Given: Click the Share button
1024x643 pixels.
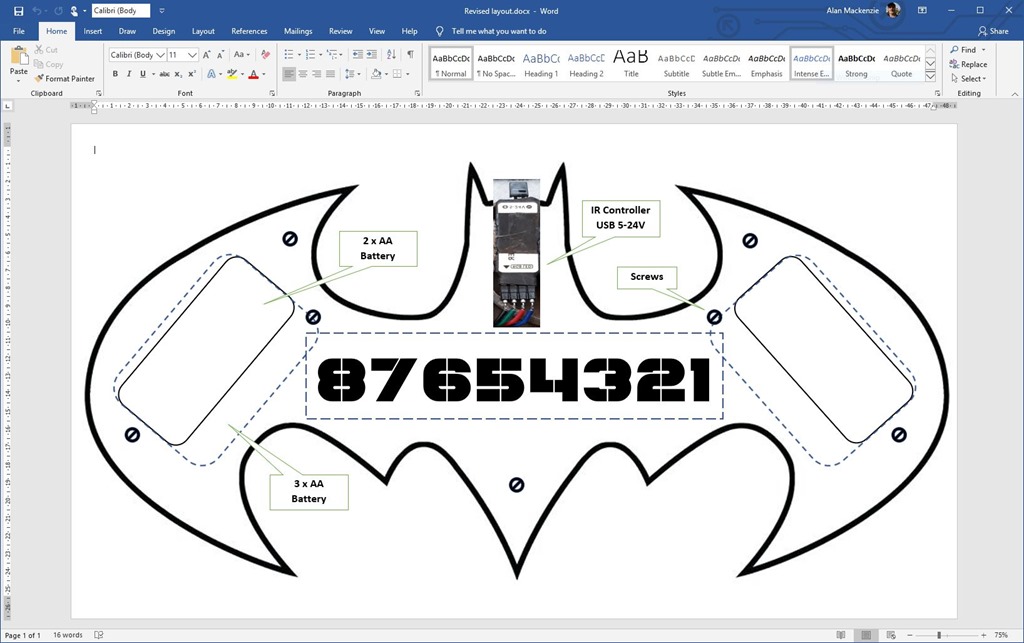Looking at the screenshot, I should click(993, 31).
